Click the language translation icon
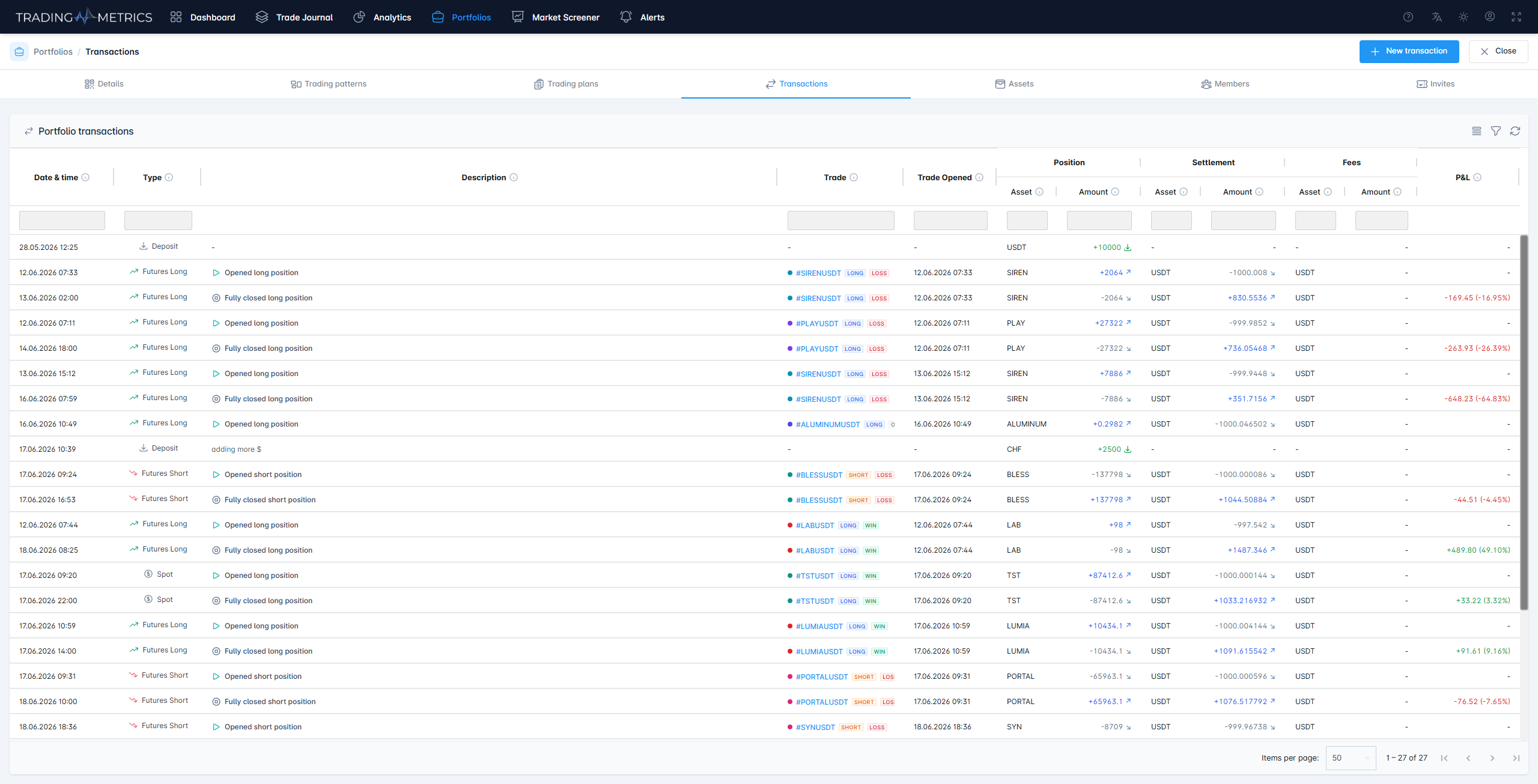1538x784 pixels. [1436, 17]
